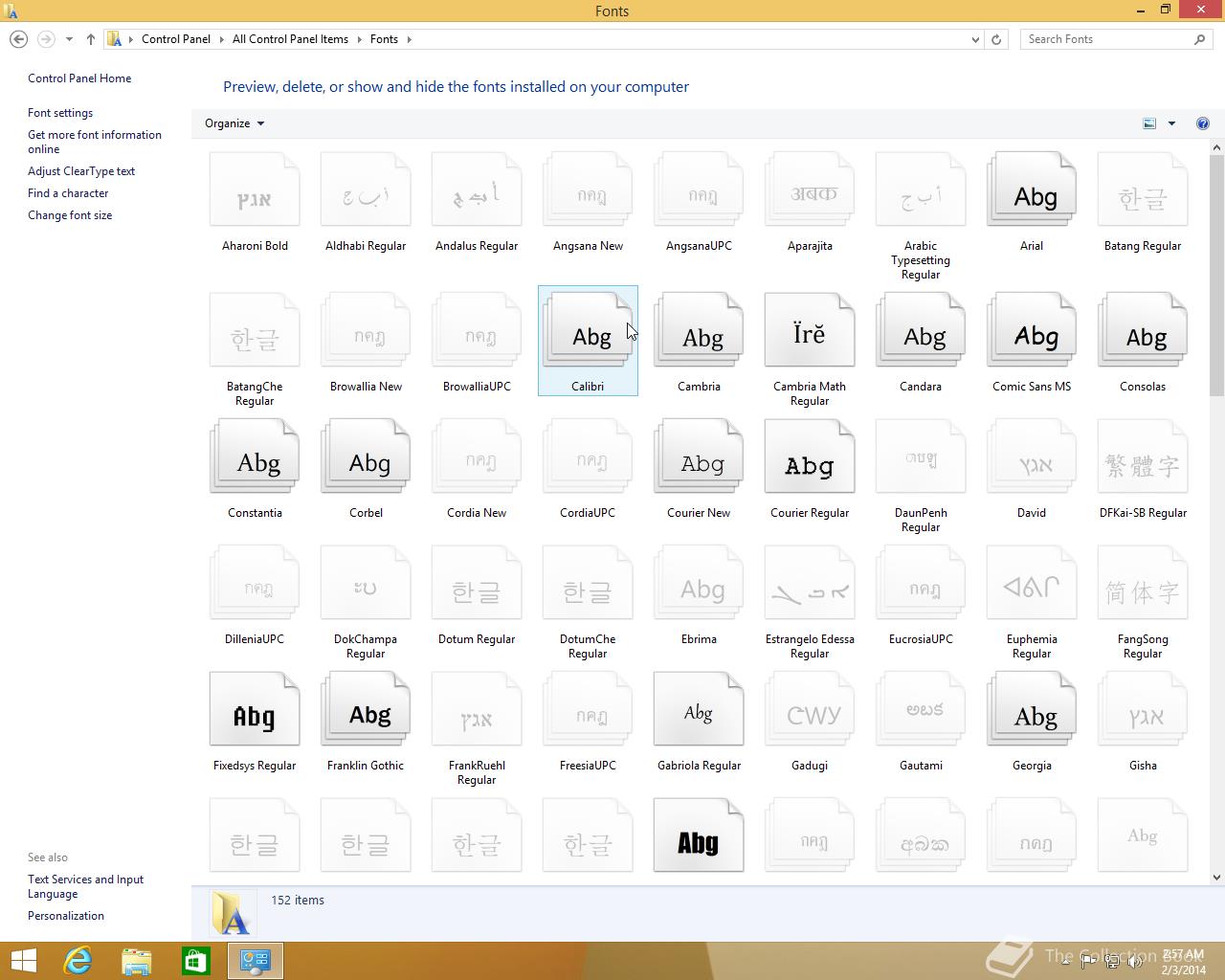Open Change font size link
The image size is (1225, 980).
point(70,215)
